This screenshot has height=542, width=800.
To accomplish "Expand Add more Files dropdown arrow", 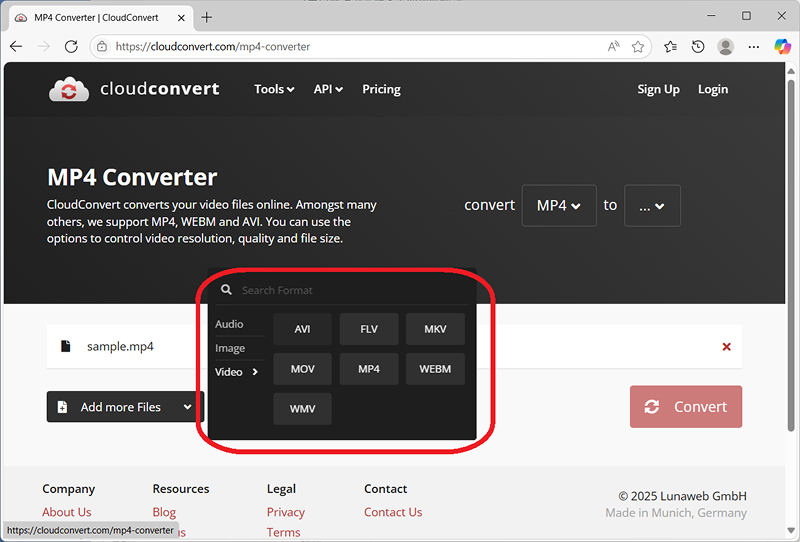I will coord(187,407).
